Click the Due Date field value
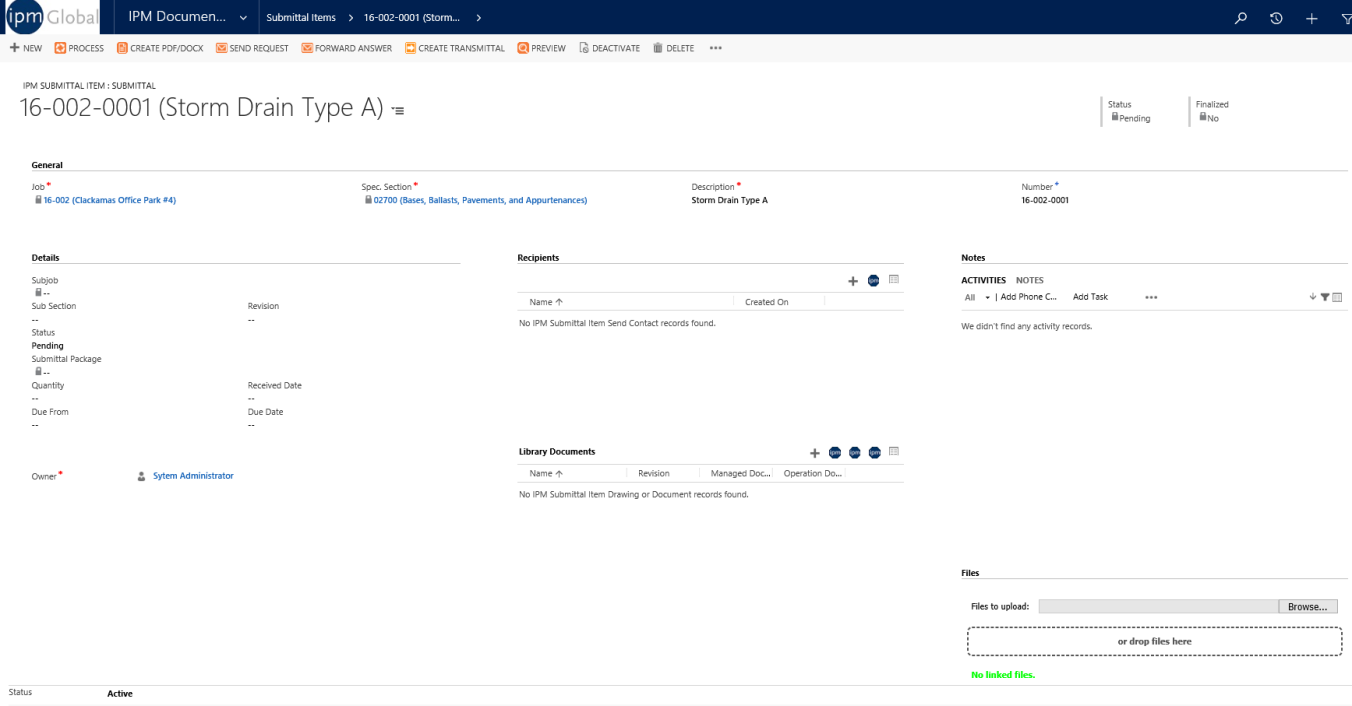The image size is (1352, 706). pos(252,425)
